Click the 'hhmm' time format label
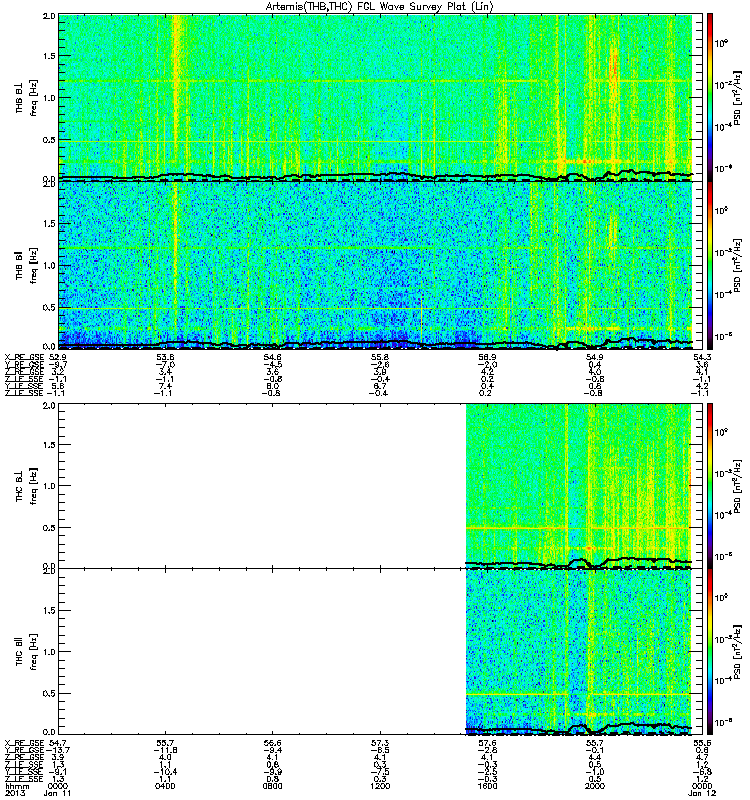The image size is (750, 800). [17, 786]
